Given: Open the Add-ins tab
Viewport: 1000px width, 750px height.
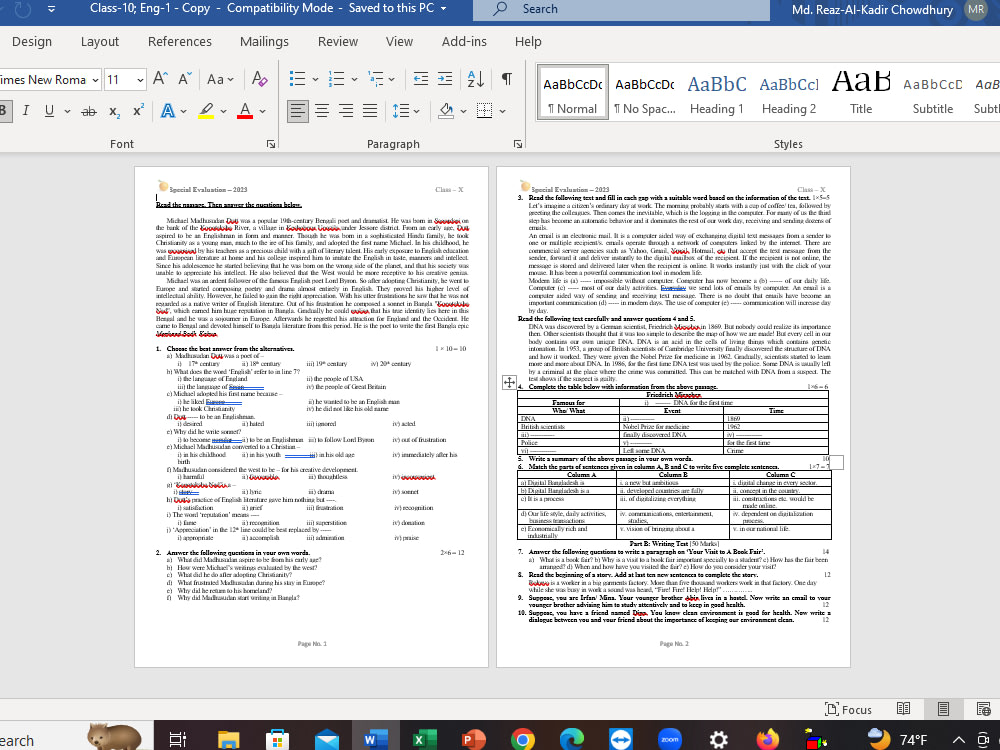Looking at the screenshot, I should pos(464,41).
